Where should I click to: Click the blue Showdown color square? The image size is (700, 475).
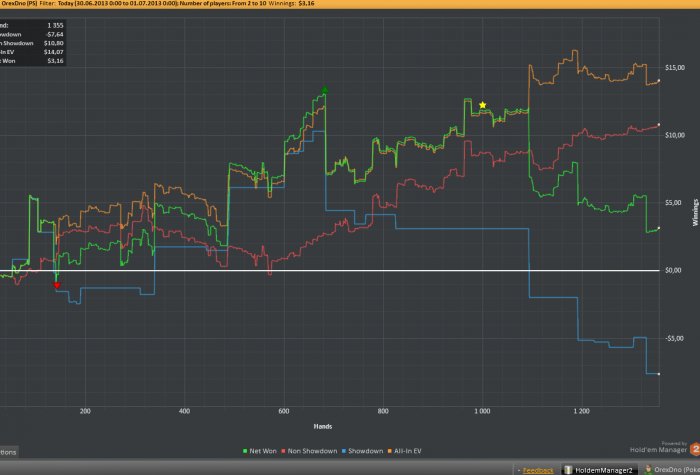point(343,451)
